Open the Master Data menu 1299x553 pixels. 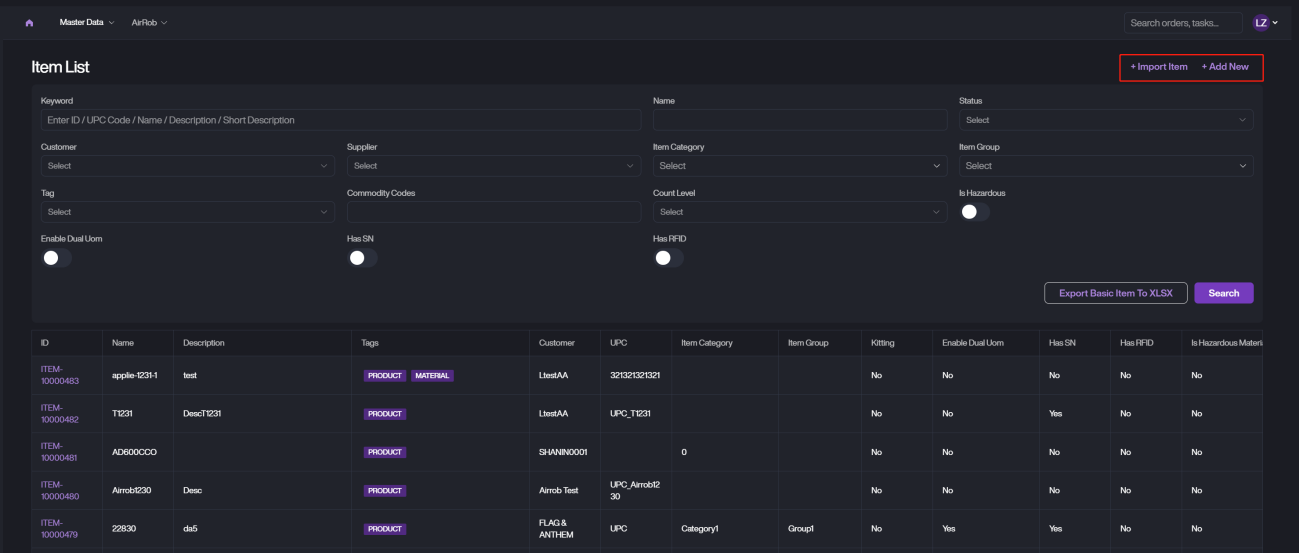pyautogui.click(x=88, y=23)
